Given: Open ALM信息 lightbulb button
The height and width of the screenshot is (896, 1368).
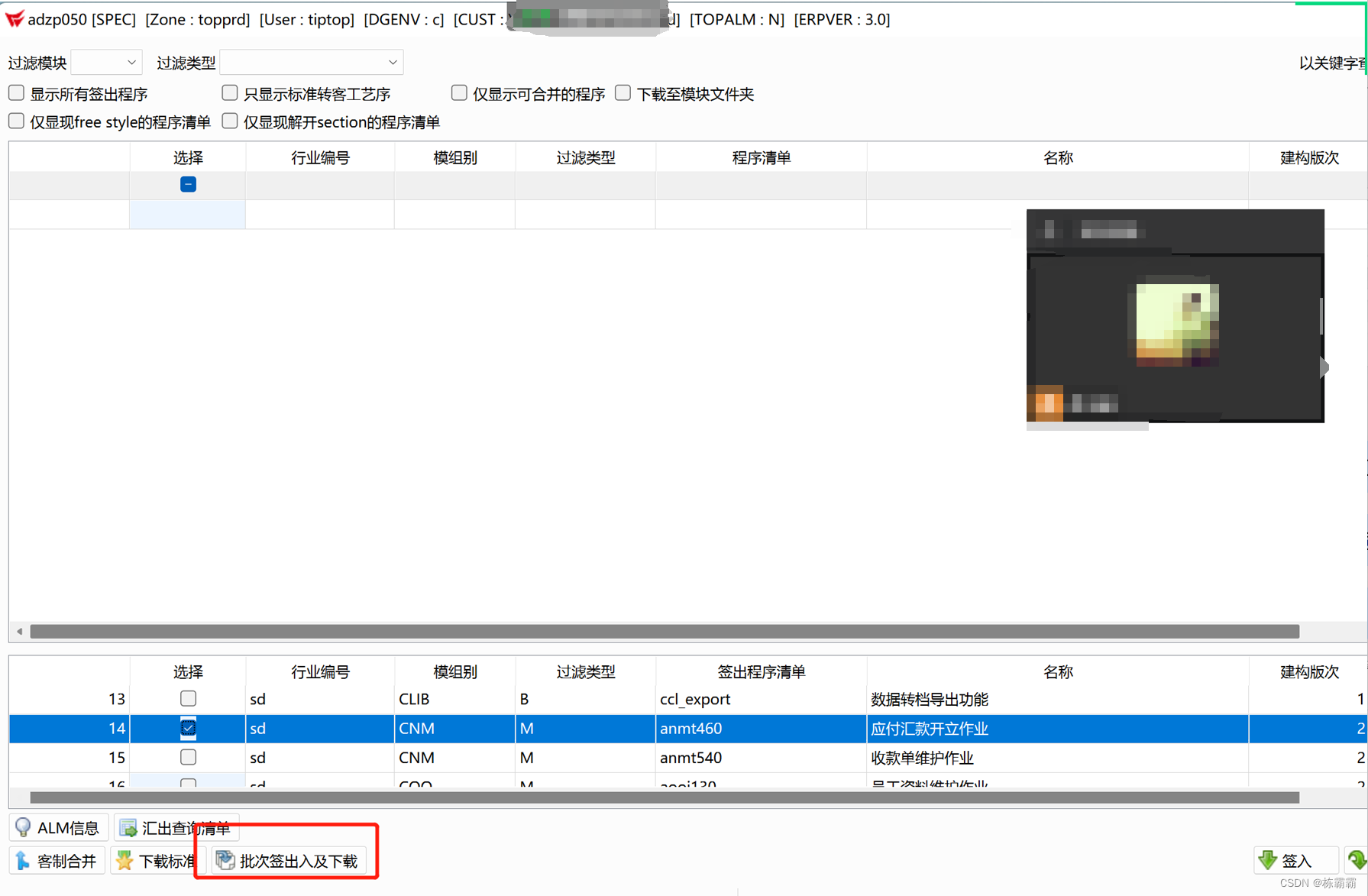Looking at the screenshot, I should click(58, 828).
